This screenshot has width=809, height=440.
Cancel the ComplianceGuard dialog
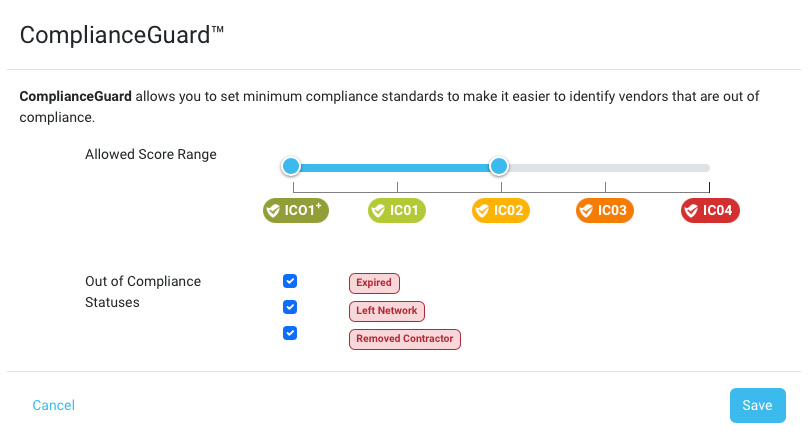54,405
